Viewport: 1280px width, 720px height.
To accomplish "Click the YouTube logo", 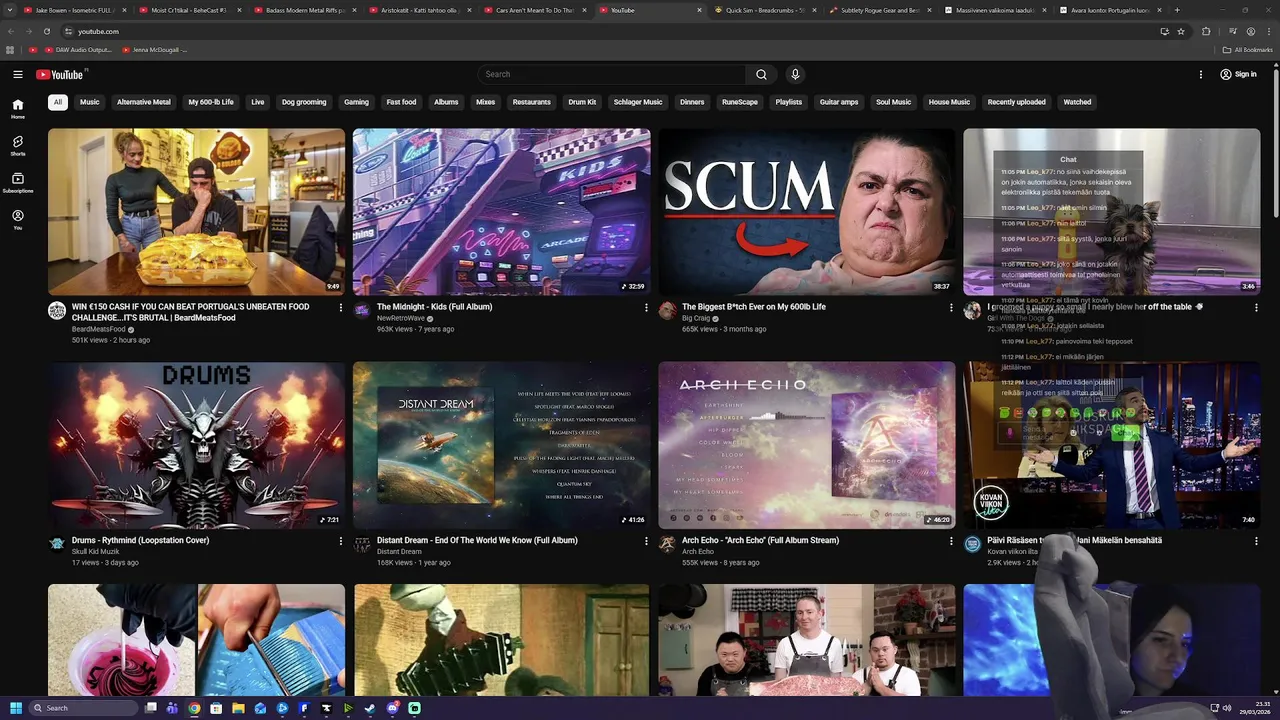I will tap(61, 74).
